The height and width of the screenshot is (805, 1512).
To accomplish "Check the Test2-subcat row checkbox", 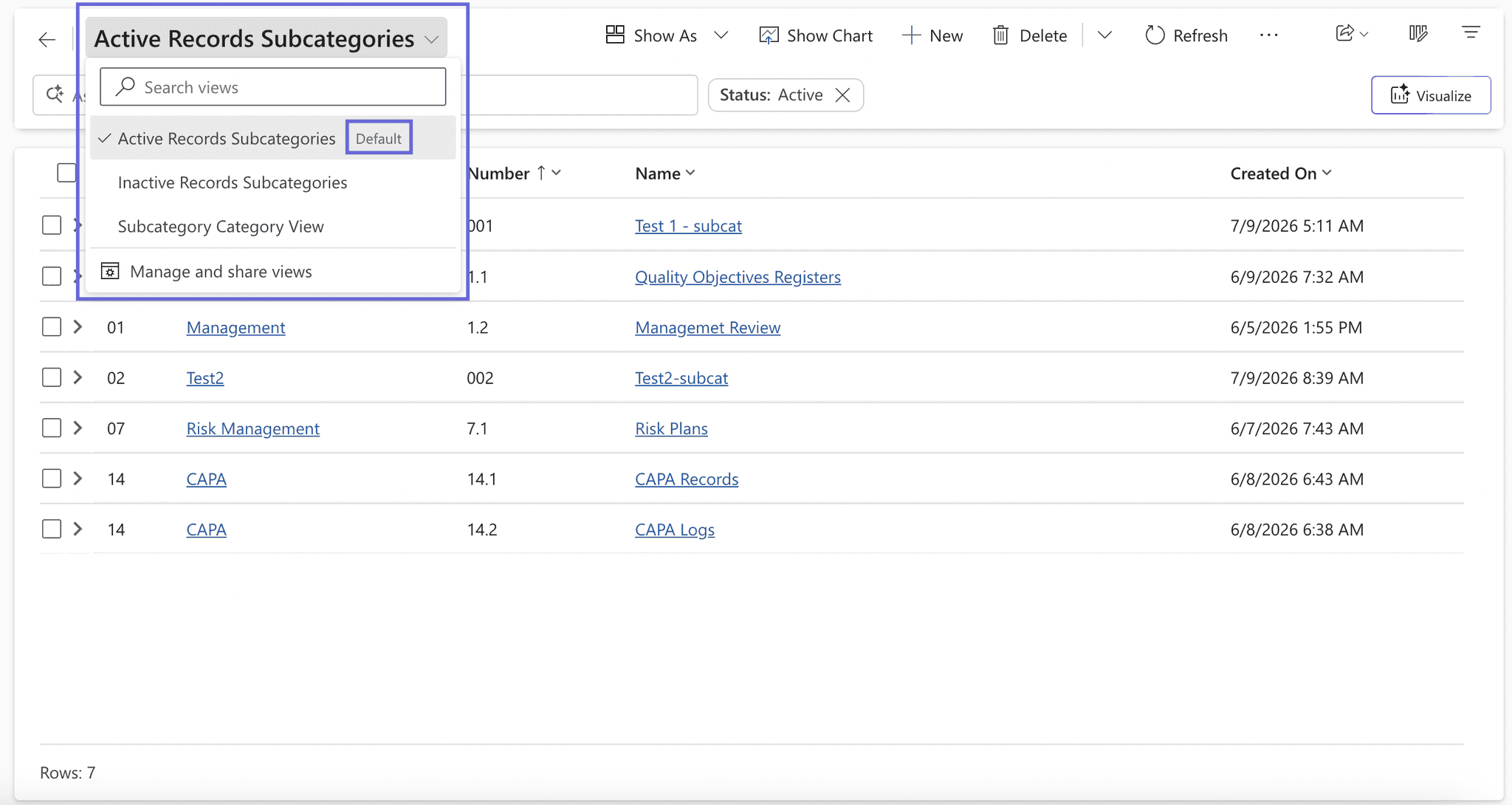I will pyautogui.click(x=52, y=377).
